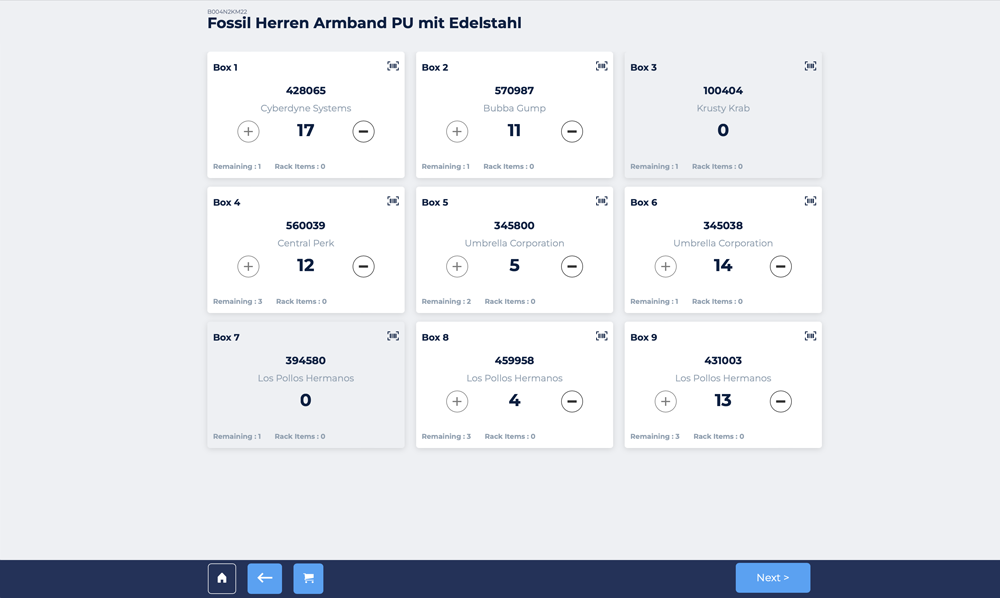Screen dimensions: 1000x598
Task: Decrease quantity for Box 1 Cyberdyne Systems
Action: (x=363, y=131)
